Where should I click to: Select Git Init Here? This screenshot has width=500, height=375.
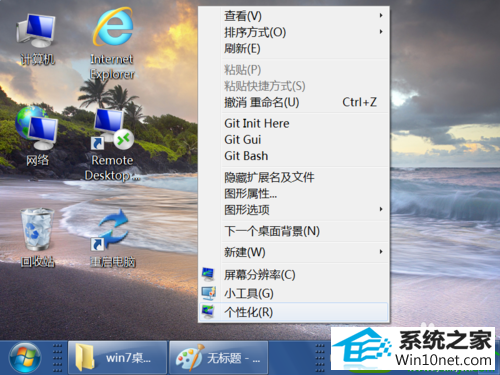click(293, 123)
